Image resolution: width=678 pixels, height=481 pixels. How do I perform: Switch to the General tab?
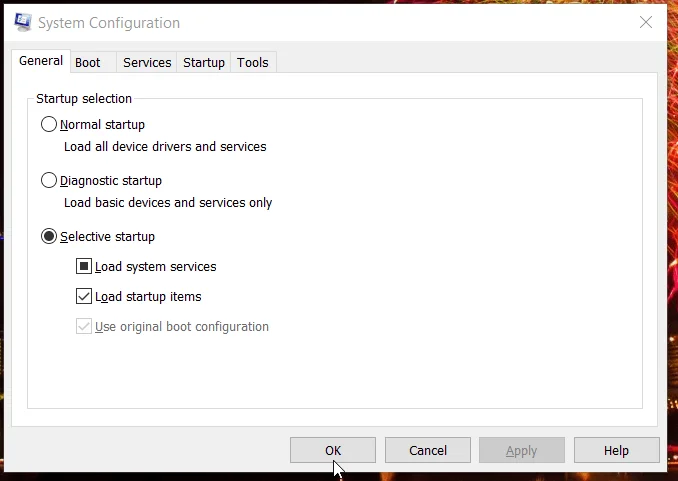(x=41, y=61)
